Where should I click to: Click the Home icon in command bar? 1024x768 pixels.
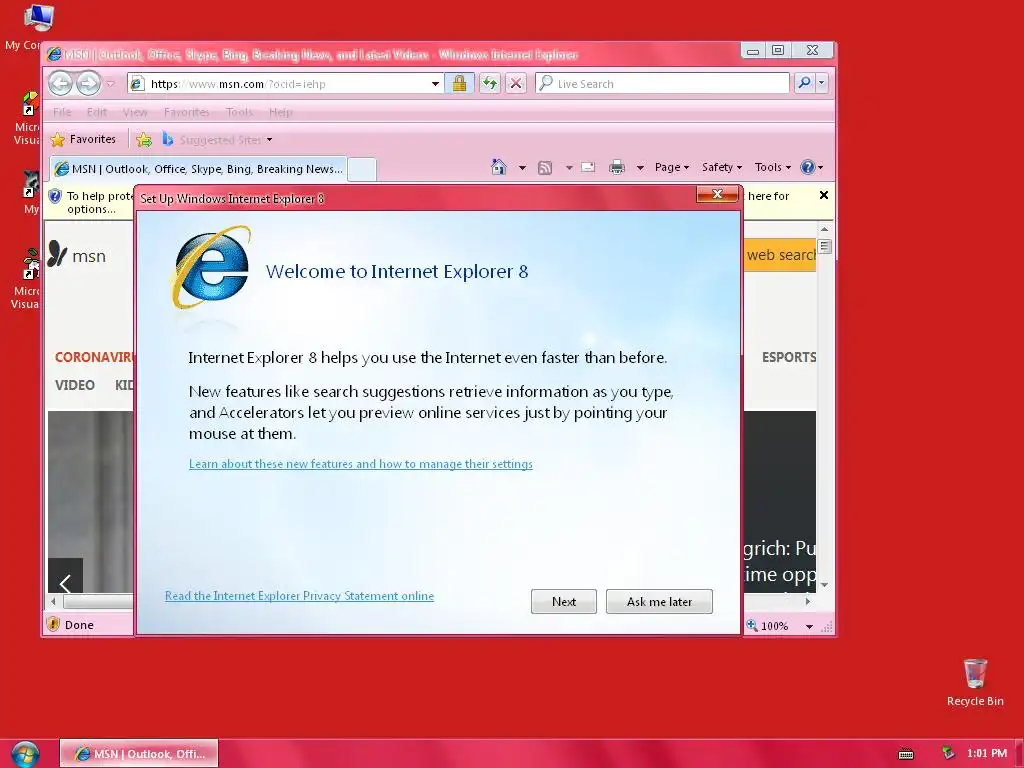(x=499, y=167)
